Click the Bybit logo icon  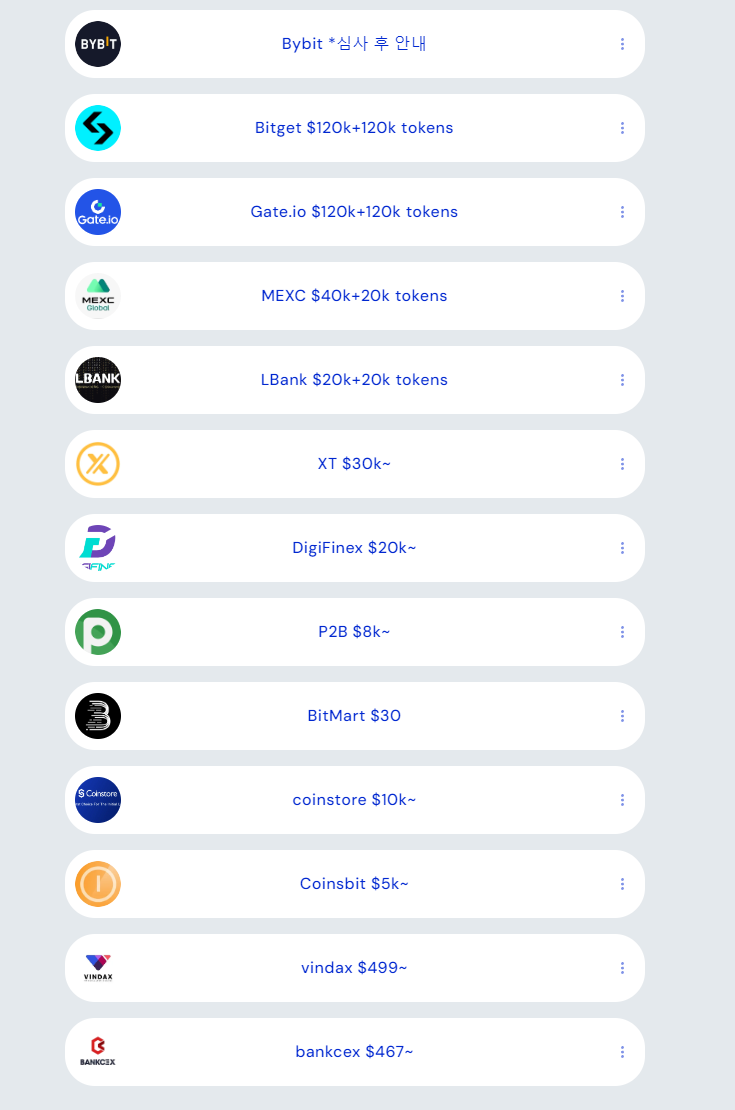tap(98, 44)
